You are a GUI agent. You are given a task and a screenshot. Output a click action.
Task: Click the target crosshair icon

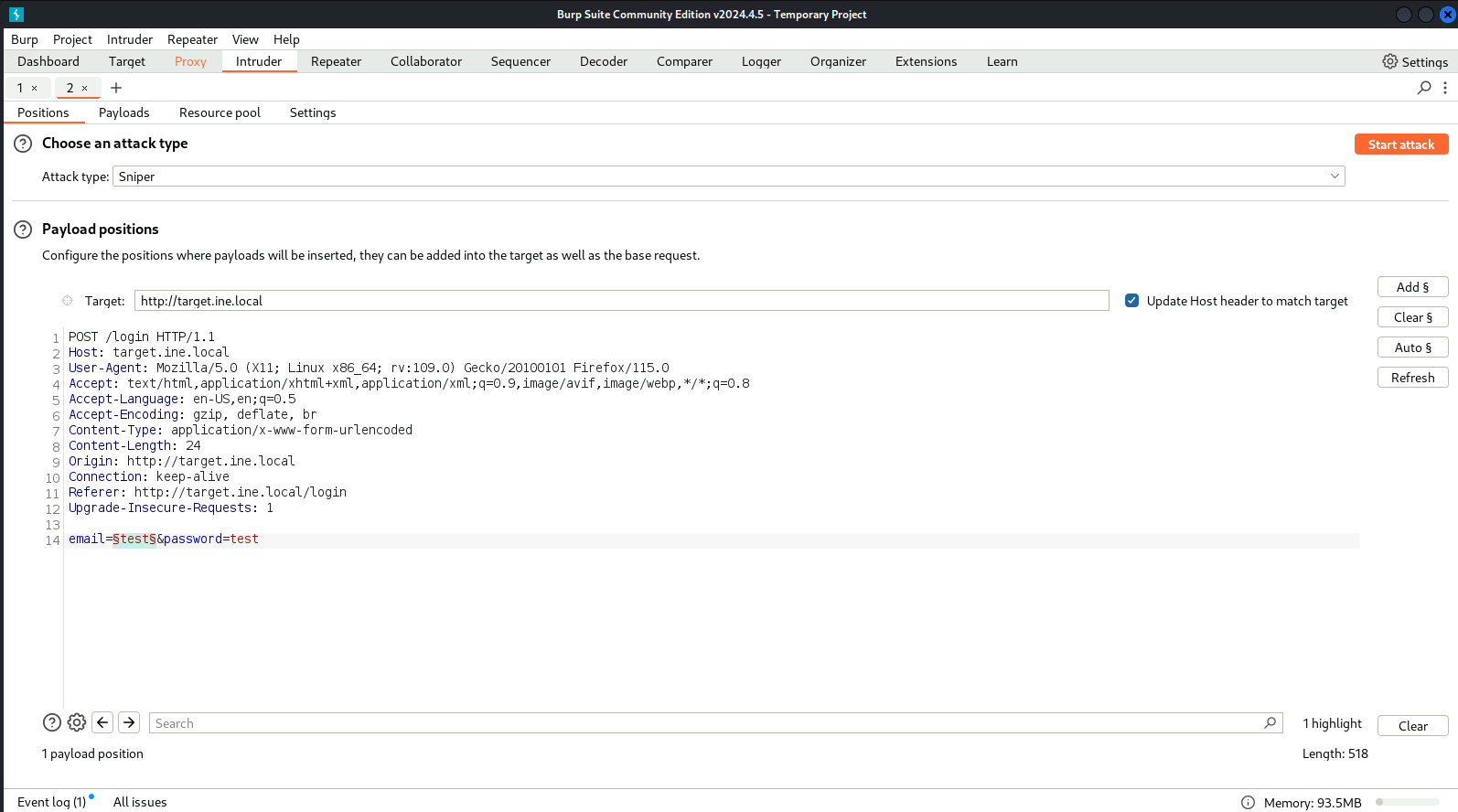[x=67, y=301]
